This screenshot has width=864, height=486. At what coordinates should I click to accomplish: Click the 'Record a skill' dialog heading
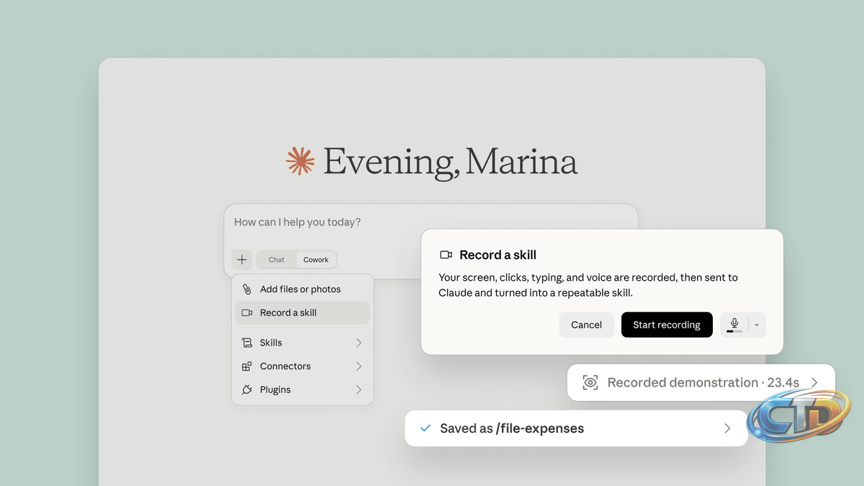[x=498, y=255]
